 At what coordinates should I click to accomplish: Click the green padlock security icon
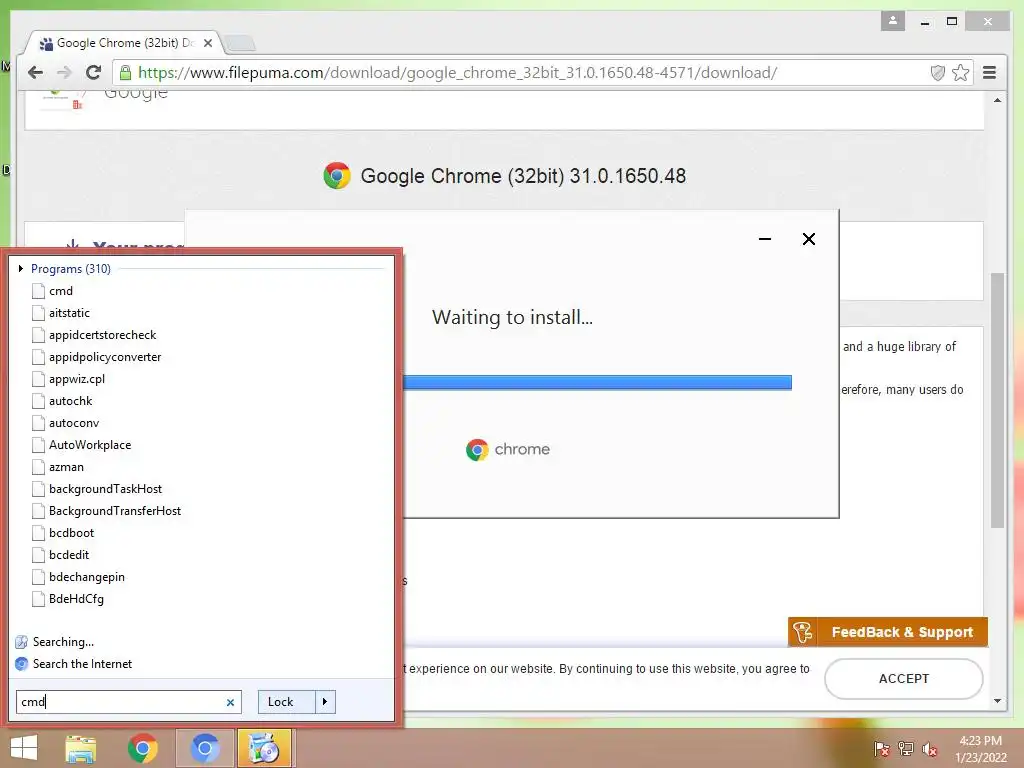coord(125,72)
